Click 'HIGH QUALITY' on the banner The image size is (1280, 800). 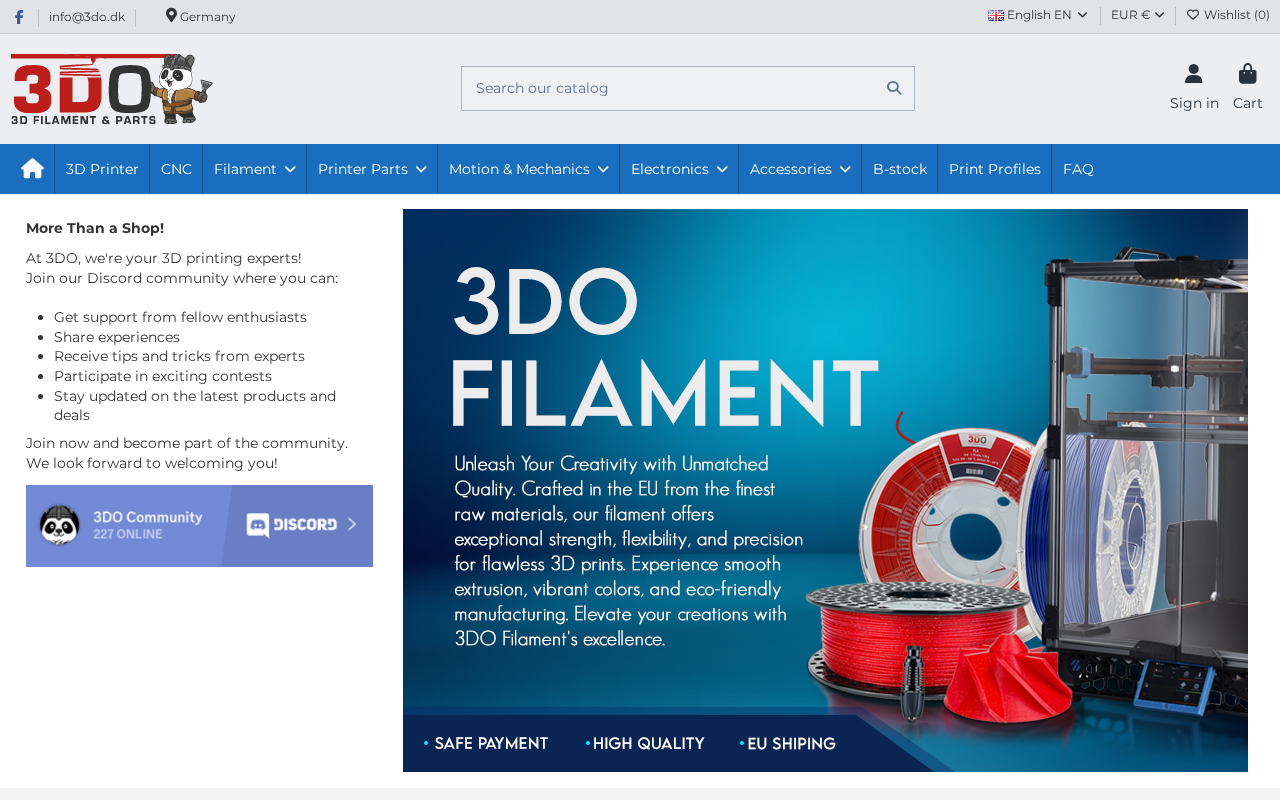[648, 743]
